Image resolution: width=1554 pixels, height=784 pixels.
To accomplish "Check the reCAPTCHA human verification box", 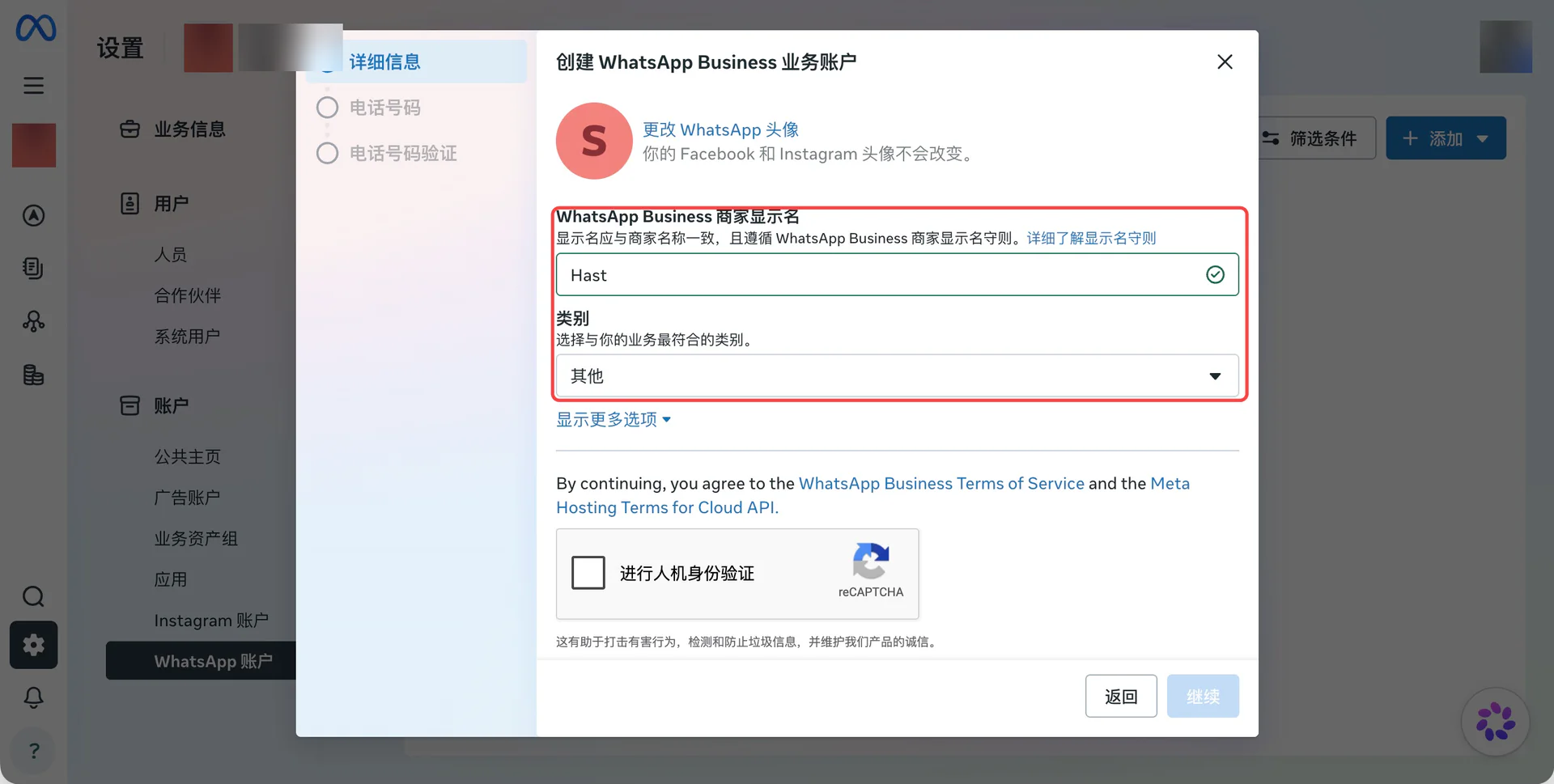I will [588, 573].
